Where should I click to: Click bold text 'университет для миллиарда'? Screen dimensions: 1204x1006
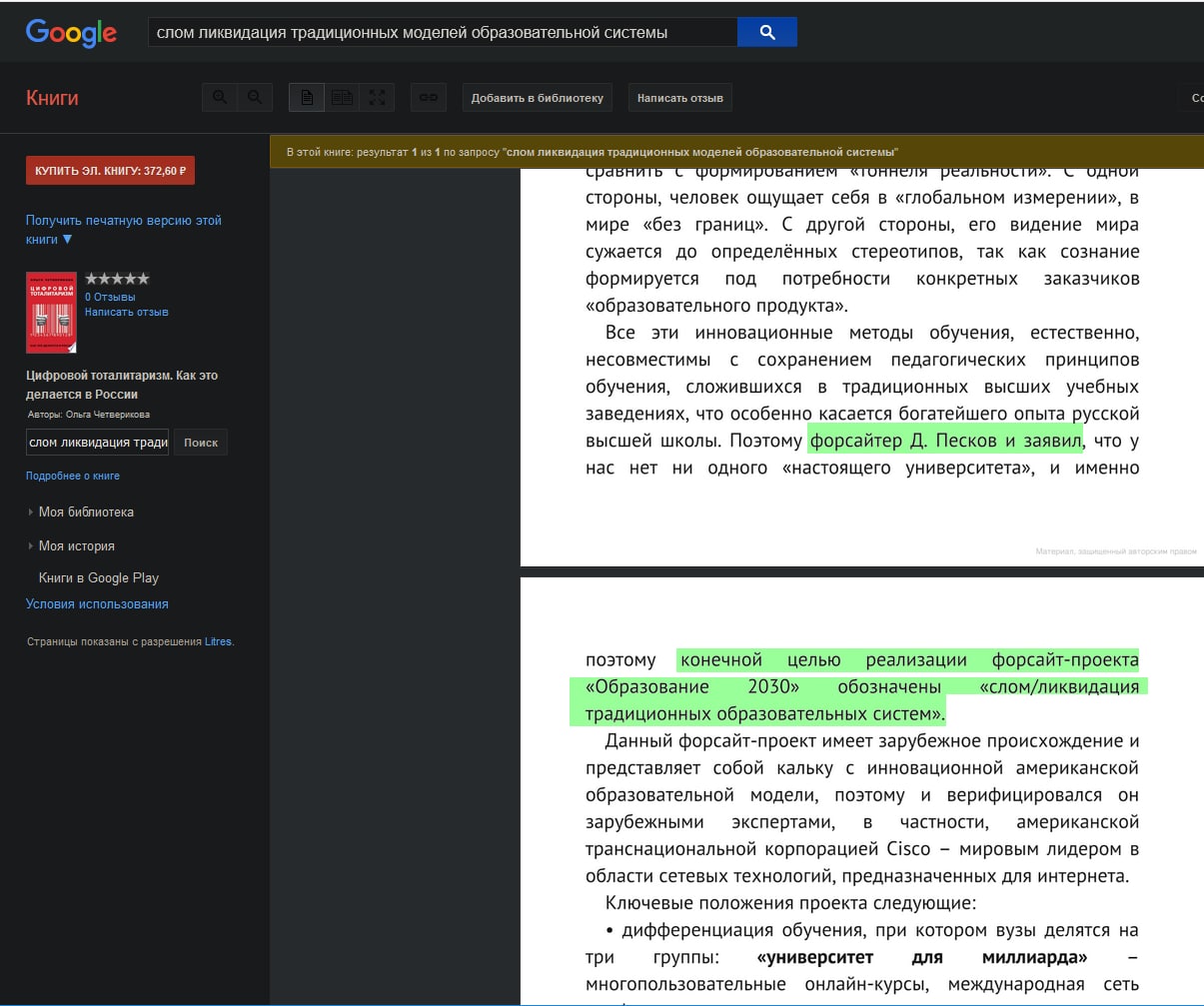[x=922, y=957]
